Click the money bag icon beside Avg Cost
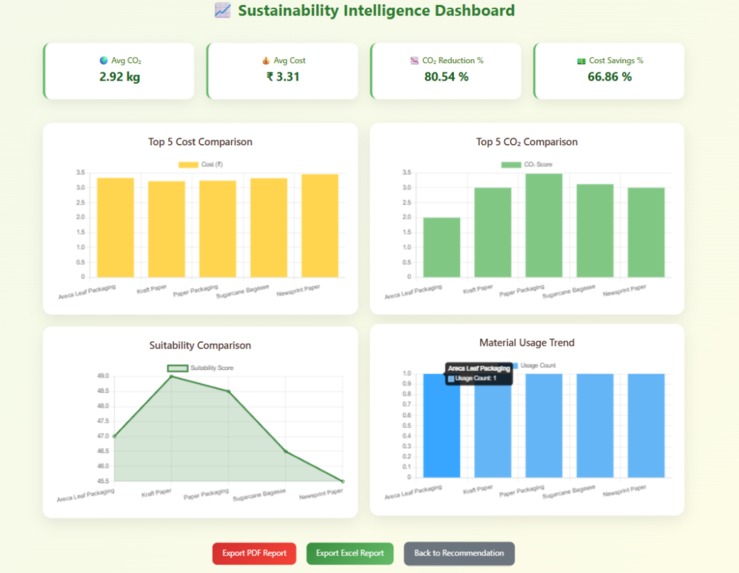 (x=266, y=60)
